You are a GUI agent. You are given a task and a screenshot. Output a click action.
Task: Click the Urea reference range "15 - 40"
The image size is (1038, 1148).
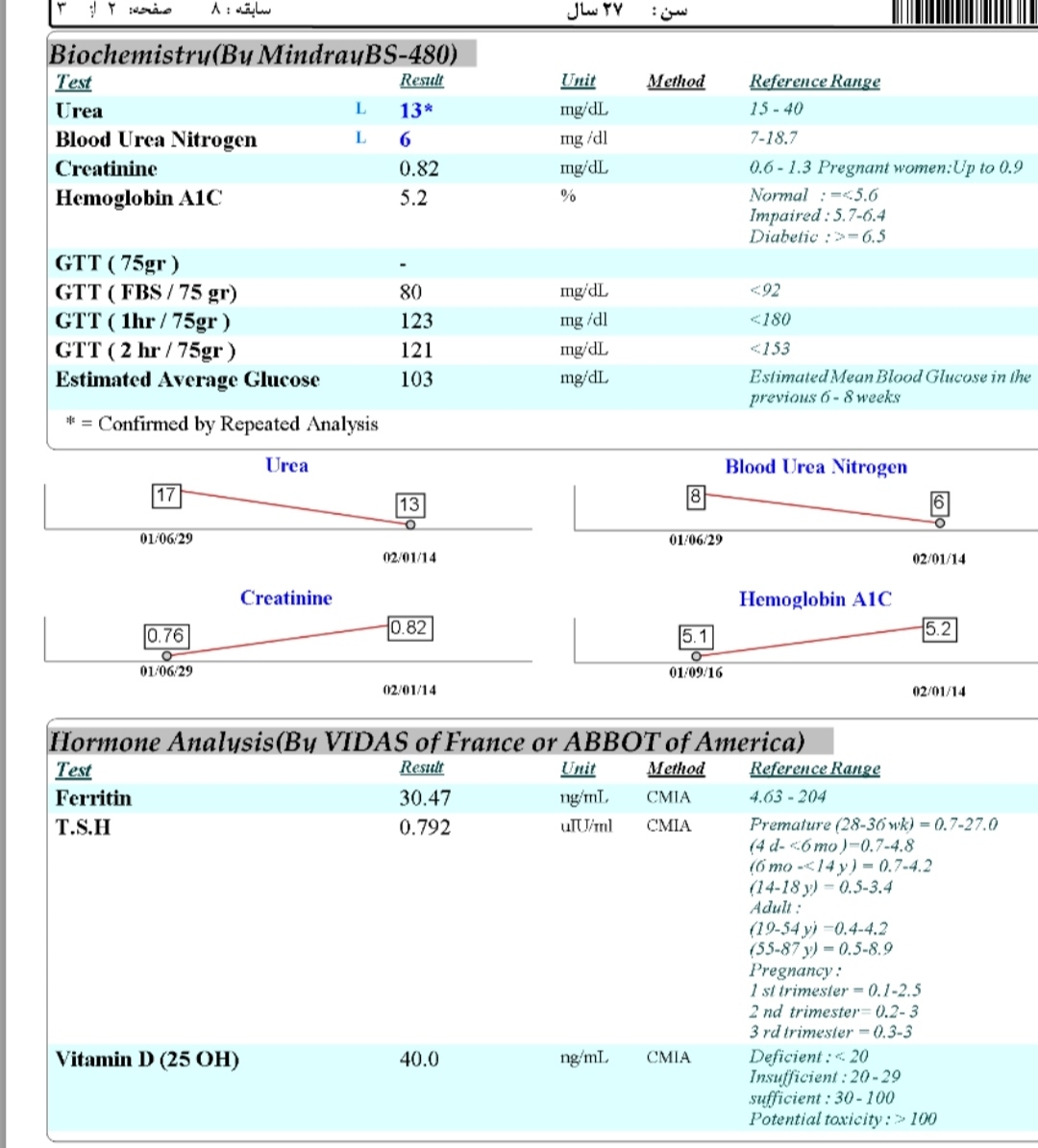coord(776,109)
